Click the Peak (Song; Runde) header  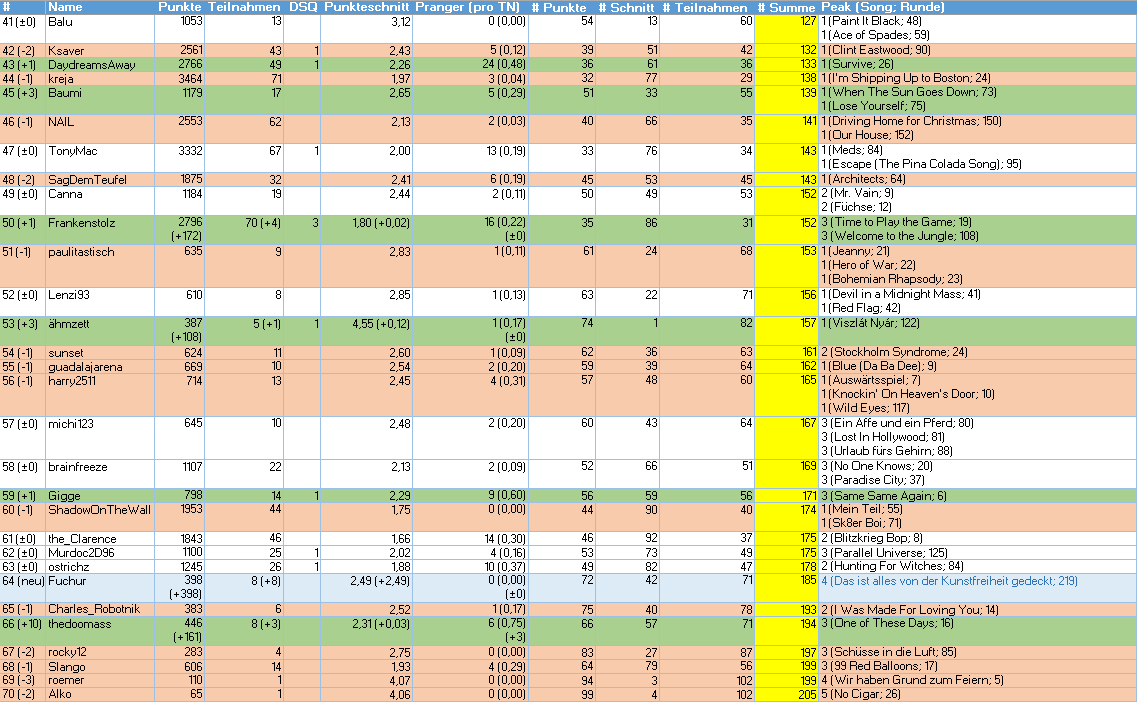(x=882, y=7)
